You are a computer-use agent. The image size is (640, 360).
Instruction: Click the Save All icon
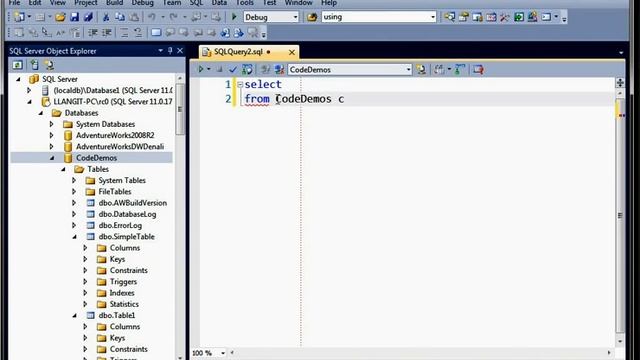click(x=88, y=17)
